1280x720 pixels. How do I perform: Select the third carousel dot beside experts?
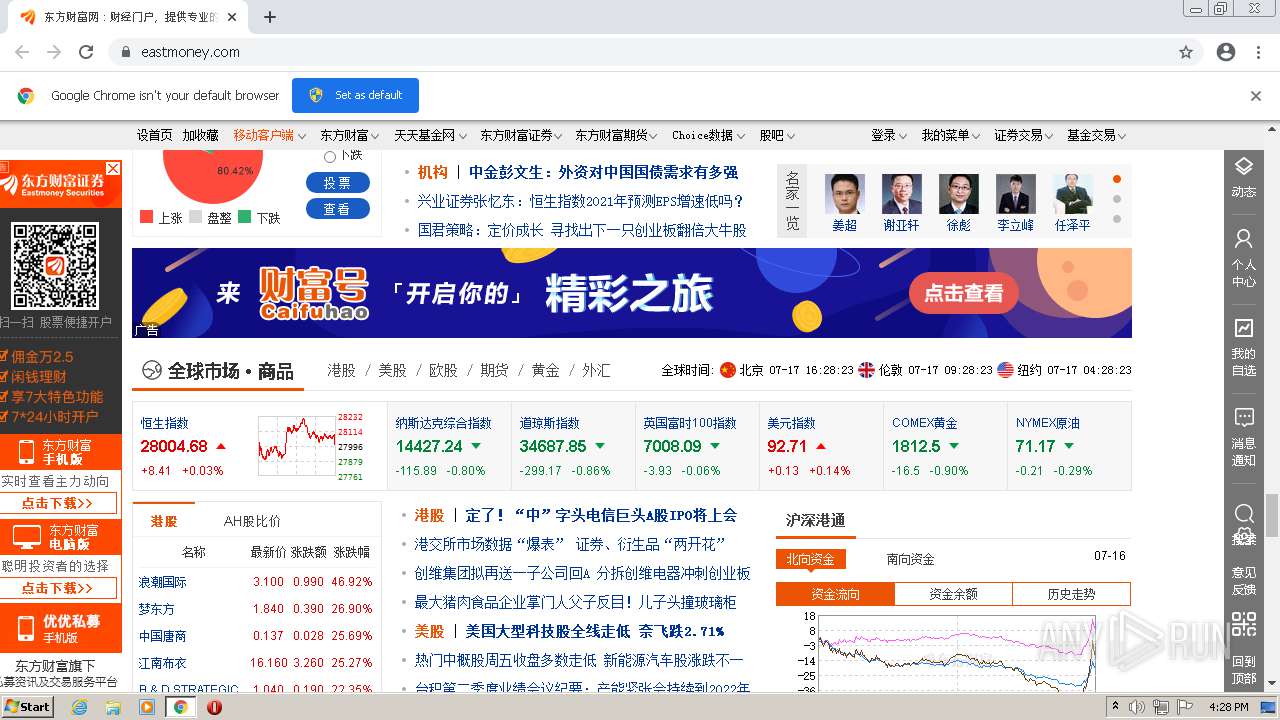point(1117,219)
